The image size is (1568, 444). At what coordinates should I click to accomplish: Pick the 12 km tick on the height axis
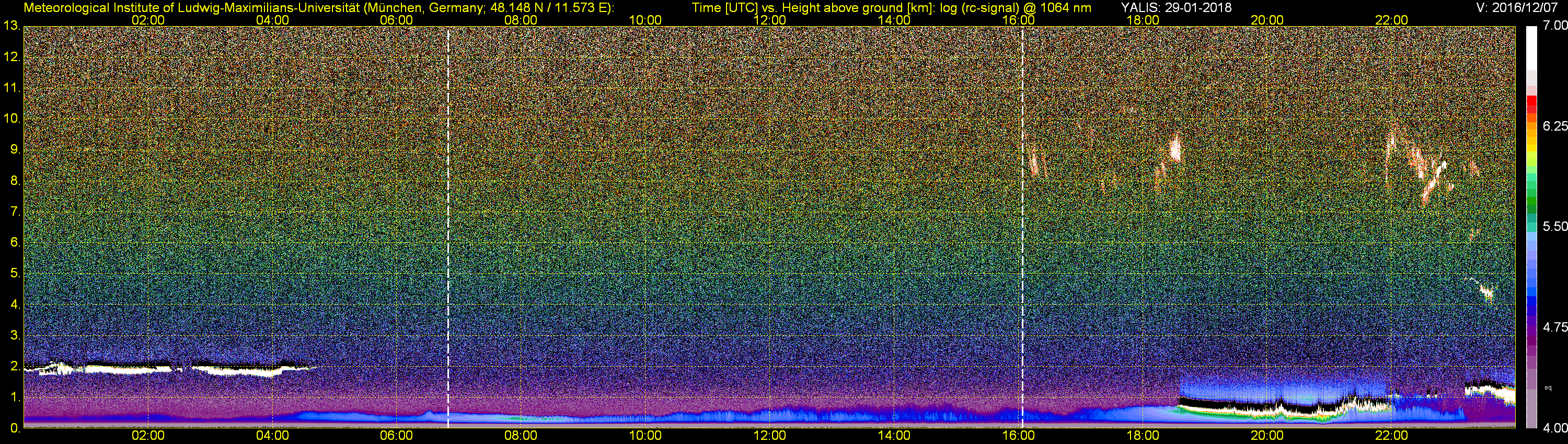click(x=11, y=57)
